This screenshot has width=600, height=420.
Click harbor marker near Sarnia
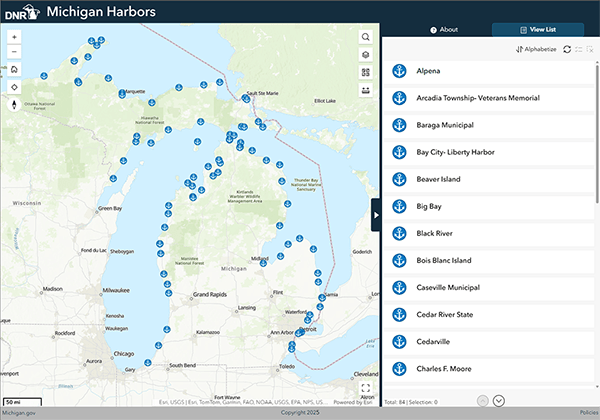pyautogui.click(x=322, y=298)
